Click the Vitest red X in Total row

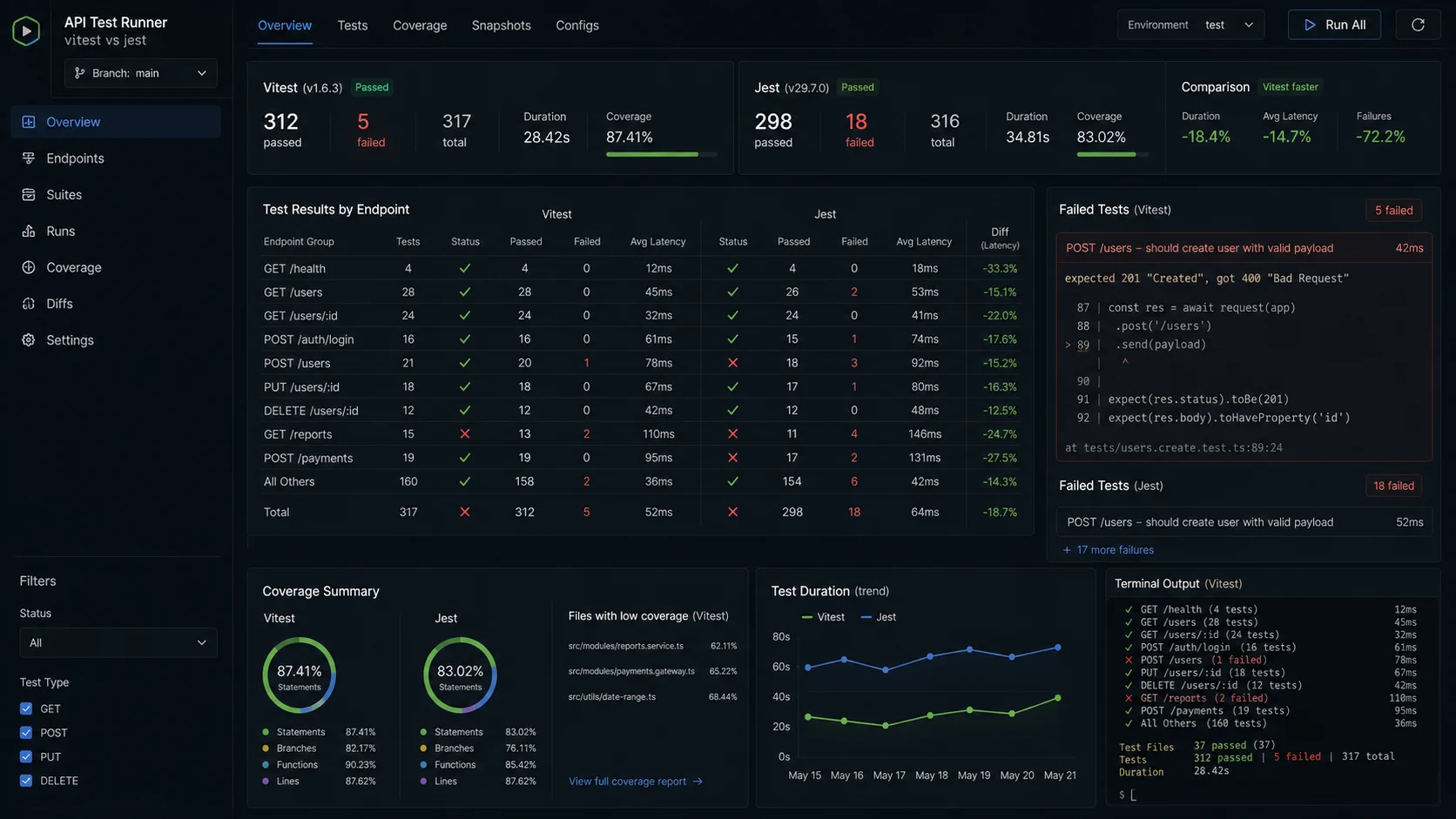tap(465, 512)
